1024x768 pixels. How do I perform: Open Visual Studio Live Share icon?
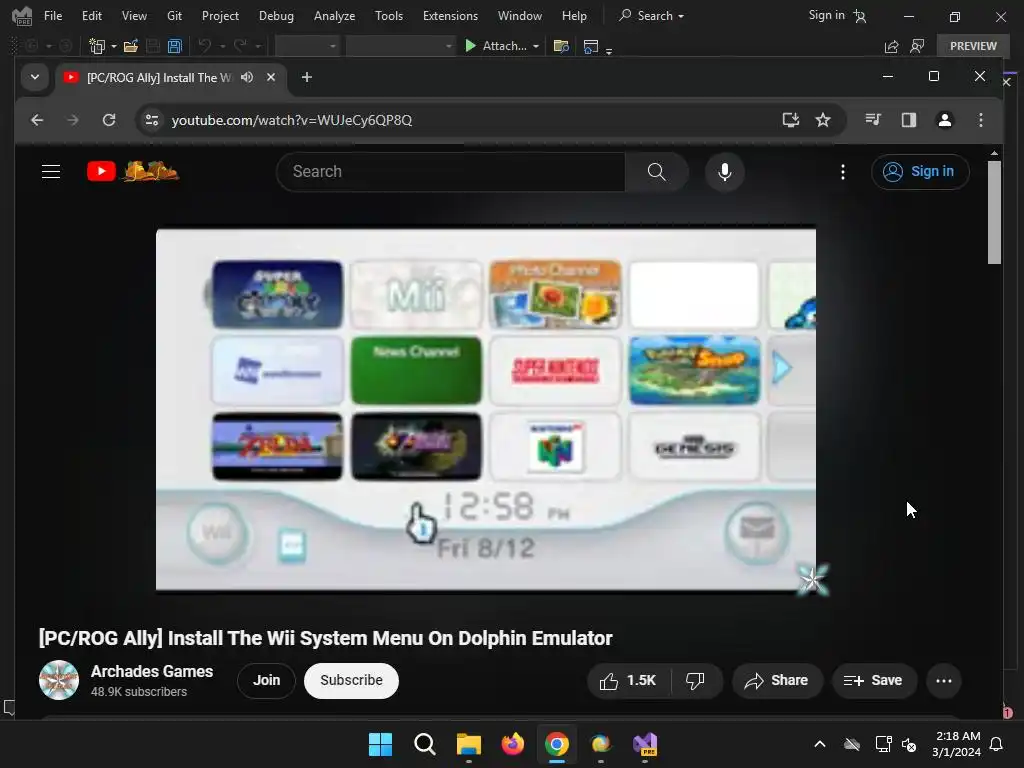(891, 46)
